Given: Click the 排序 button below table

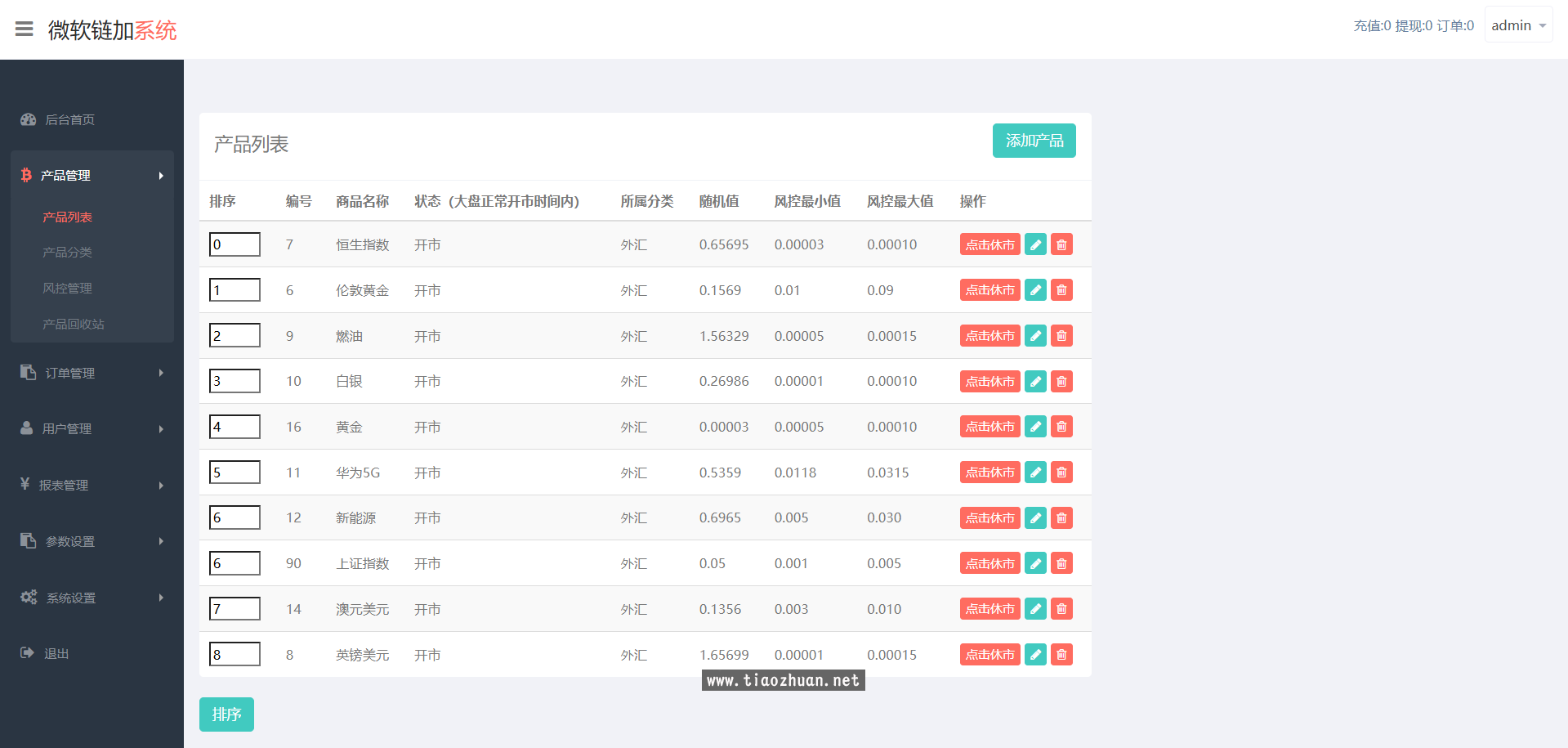Looking at the screenshot, I should pos(226,714).
